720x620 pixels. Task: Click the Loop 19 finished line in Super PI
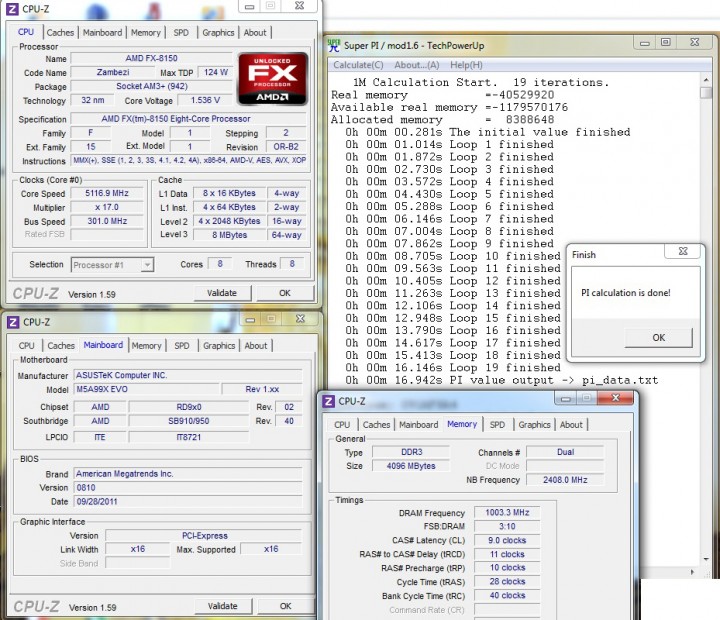tap(453, 368)
